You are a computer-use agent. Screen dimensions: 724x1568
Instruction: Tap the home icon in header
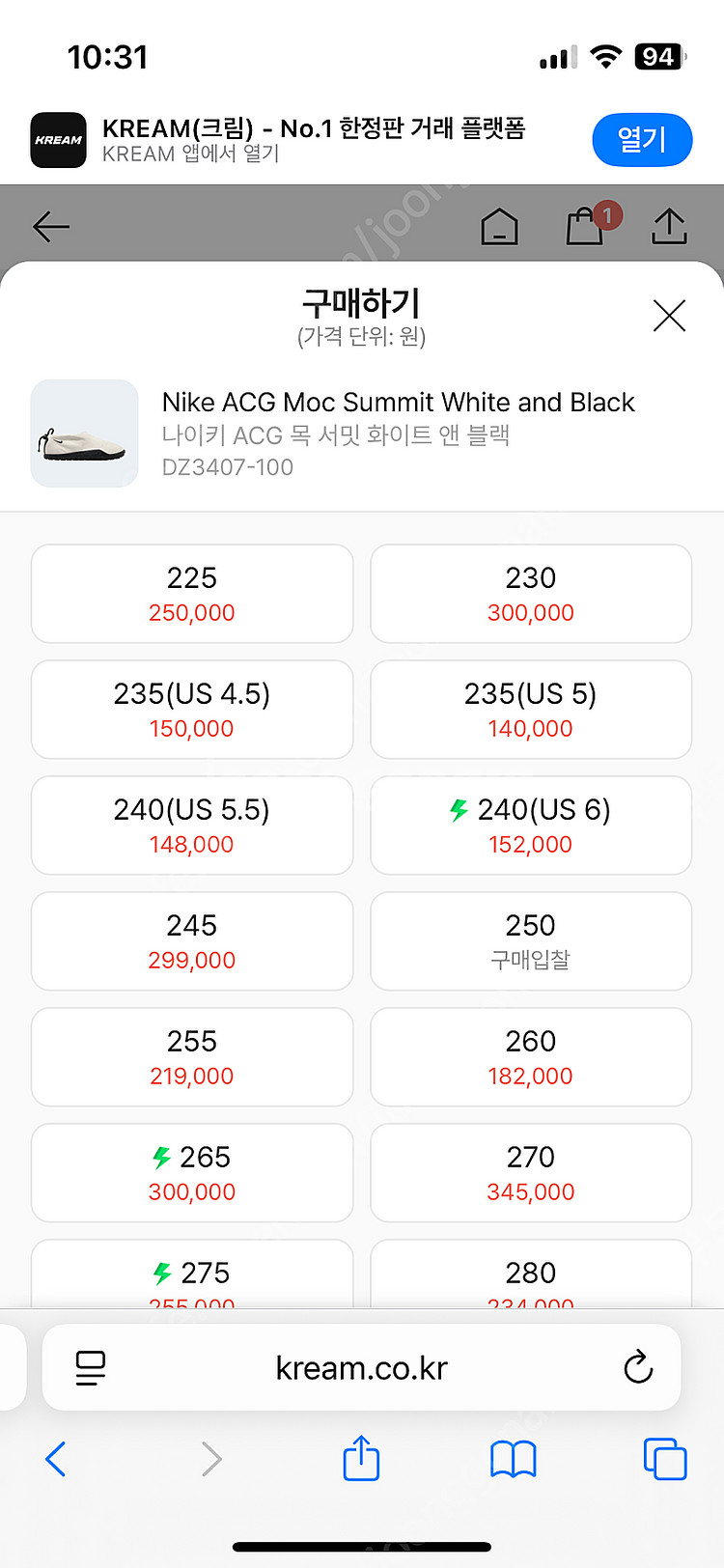[499, 228]
